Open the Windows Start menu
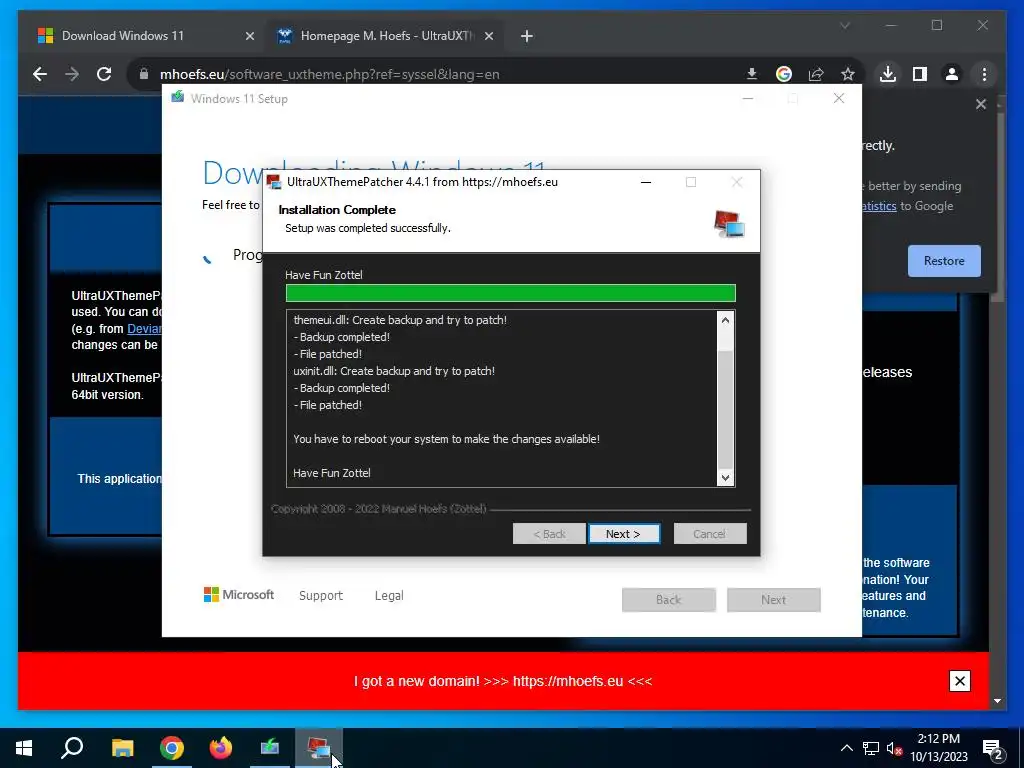Viewport: 1024px width, 768px height. (24, 748)
